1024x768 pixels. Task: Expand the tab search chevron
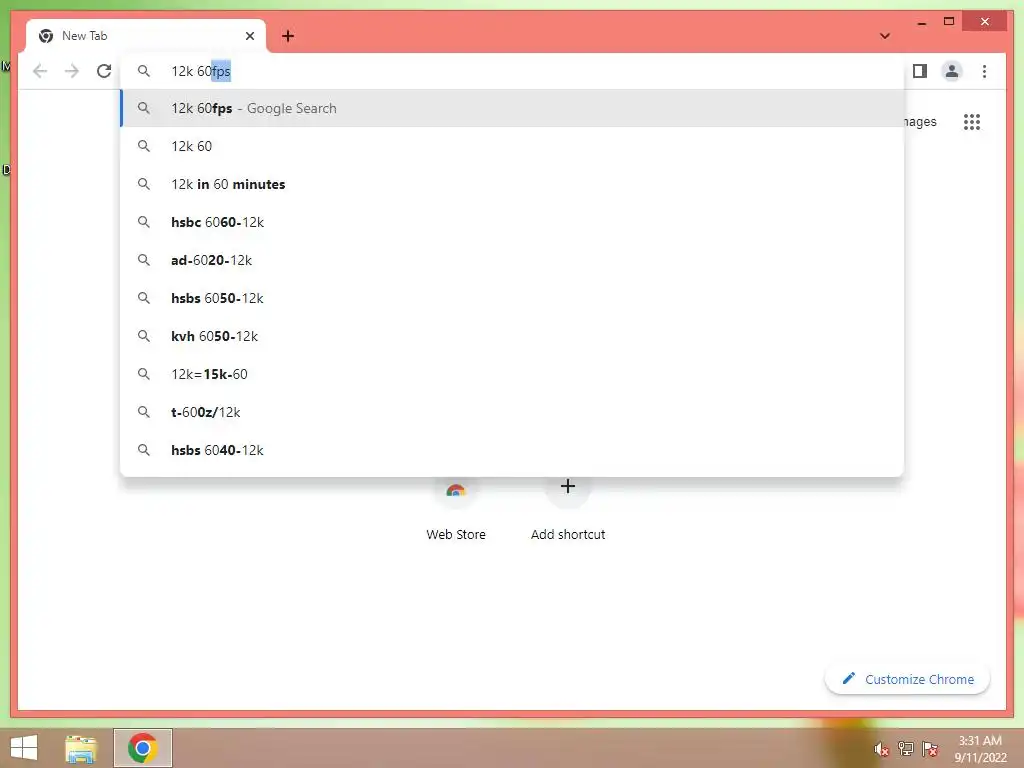coord(885,36)
